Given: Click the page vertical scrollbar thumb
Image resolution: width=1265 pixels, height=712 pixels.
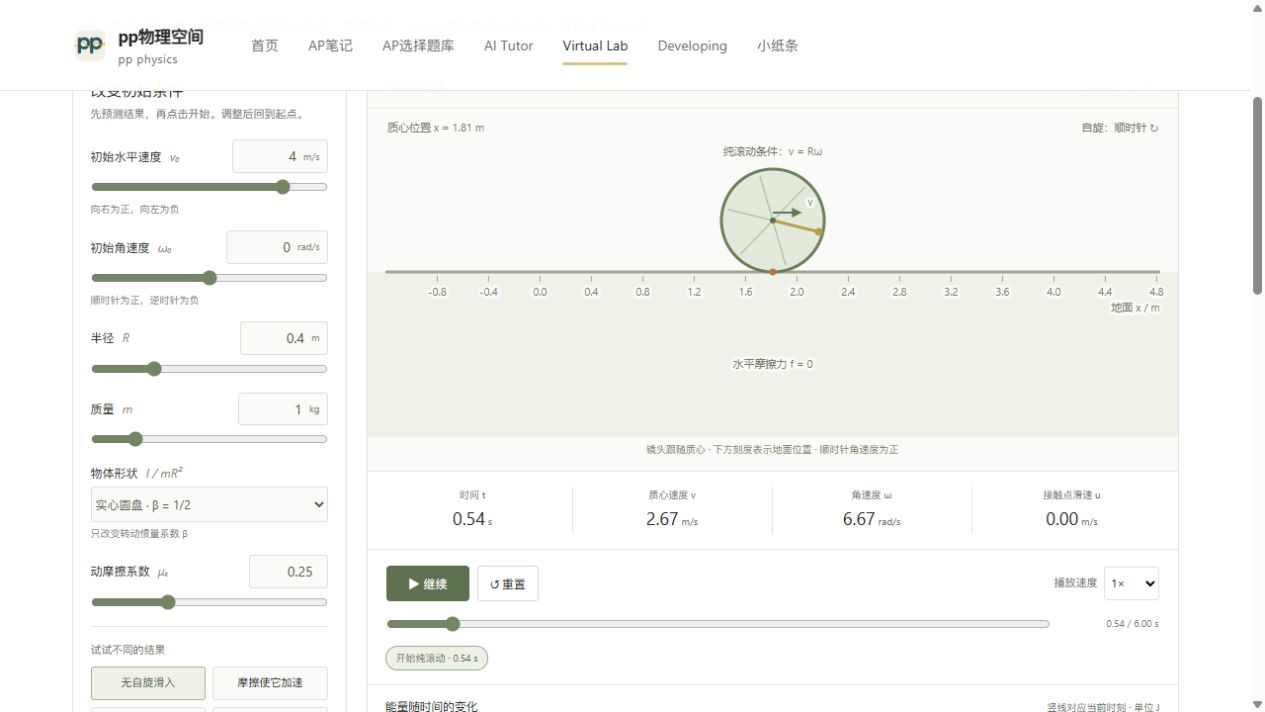Looking at the screenshot, I should [1258, 195].
